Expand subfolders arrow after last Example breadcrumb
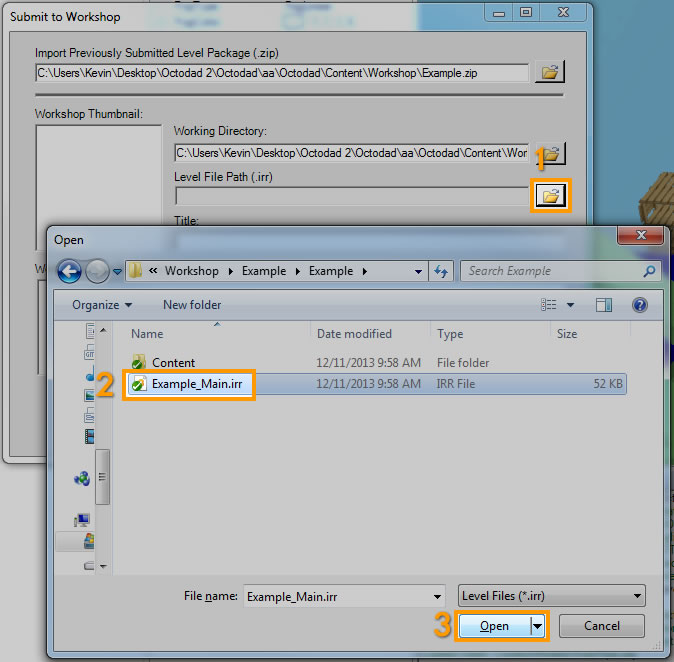The image size is (674, 662). tap(365, 272)
